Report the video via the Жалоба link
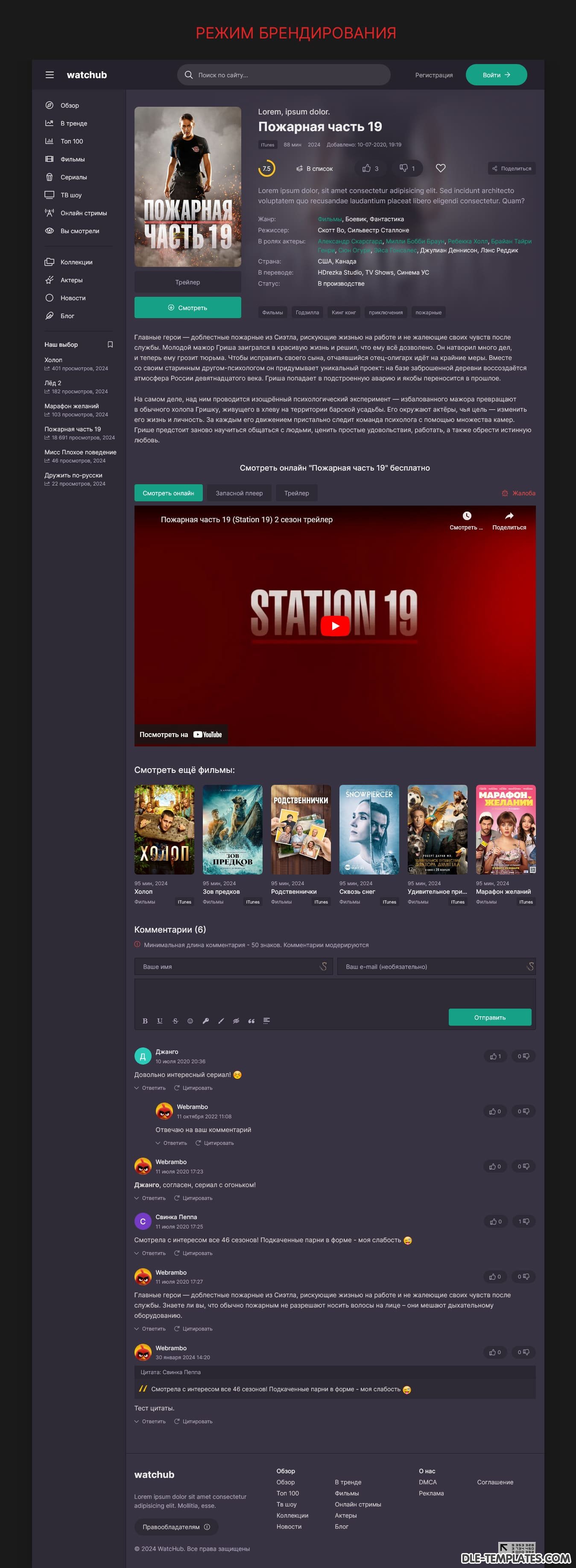 pos(519,493)
